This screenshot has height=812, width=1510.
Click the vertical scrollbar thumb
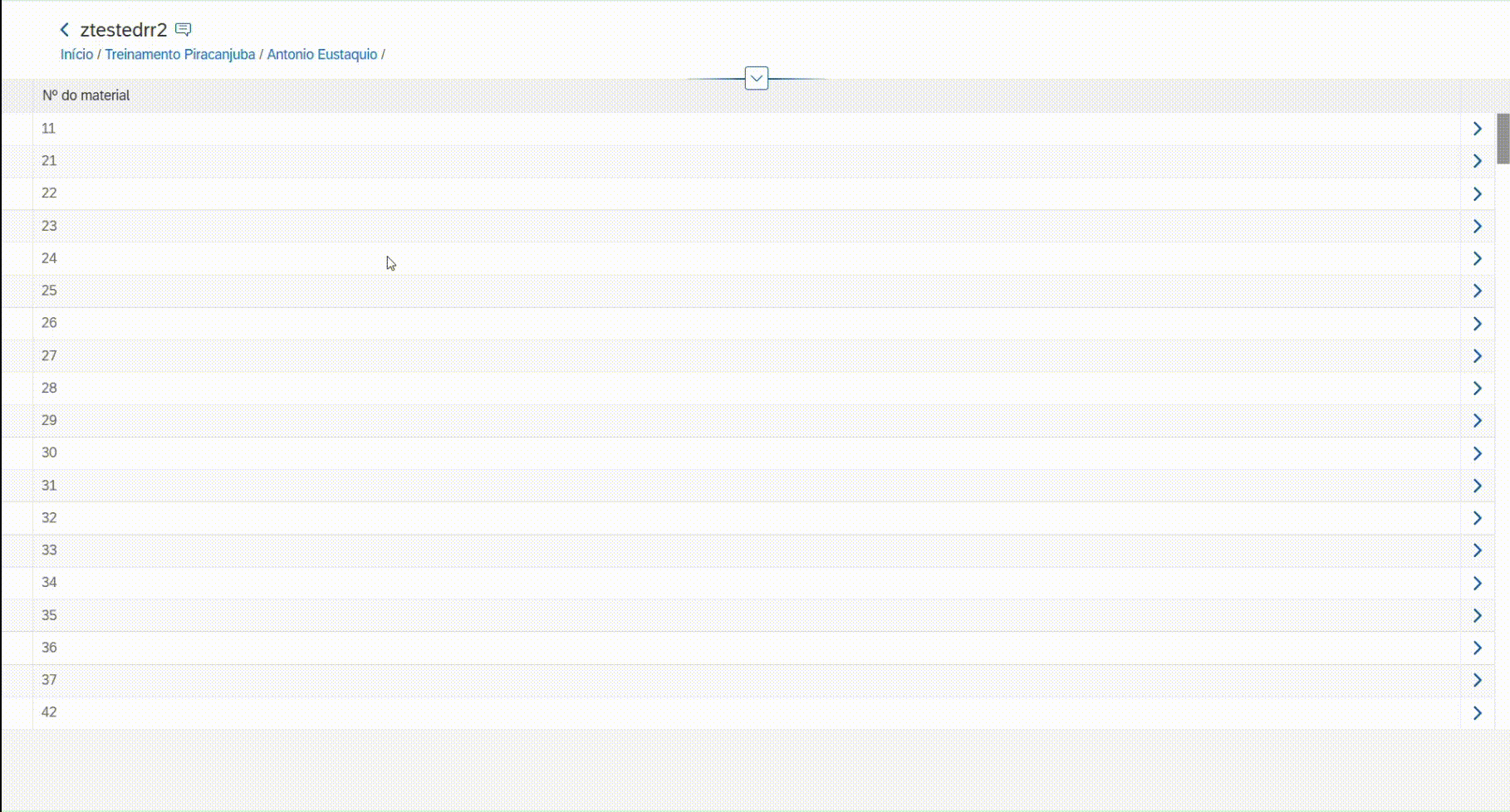[x=1503, y=139]
